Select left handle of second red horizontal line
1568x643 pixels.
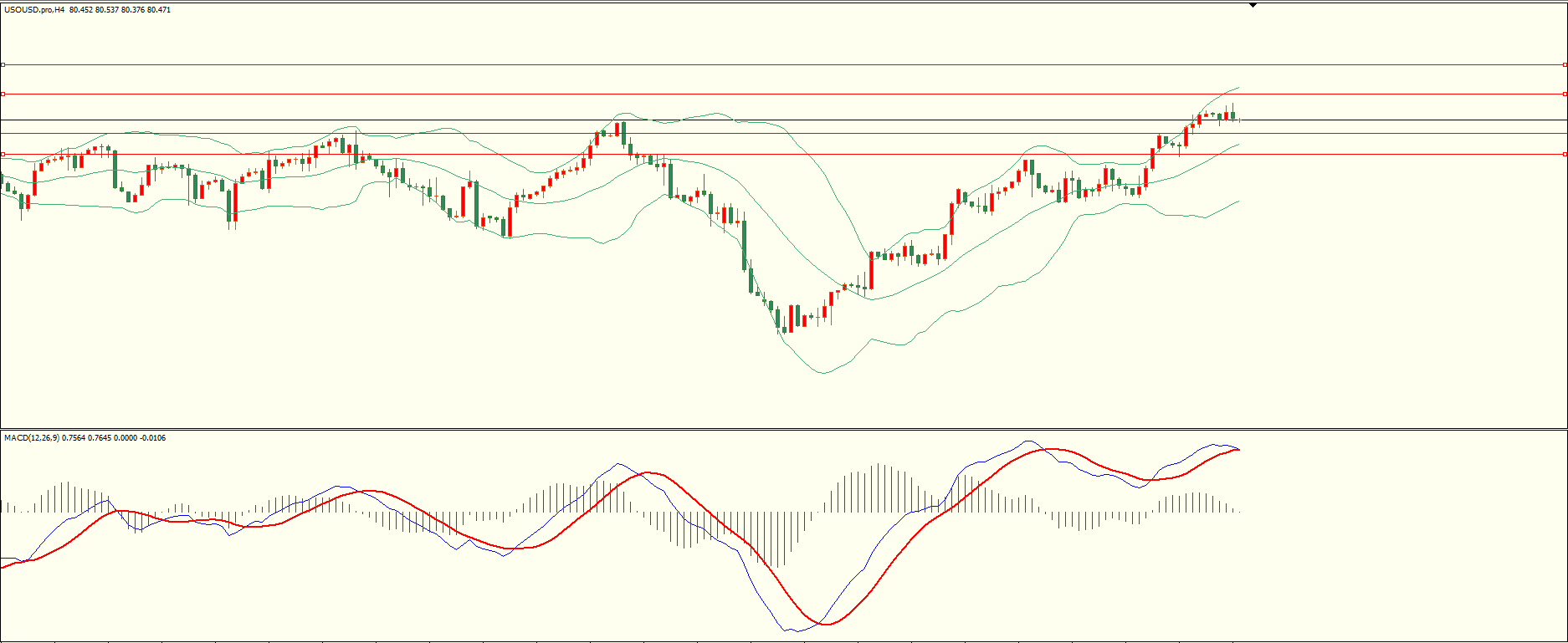pyautogui.click(x=3, y=94)
